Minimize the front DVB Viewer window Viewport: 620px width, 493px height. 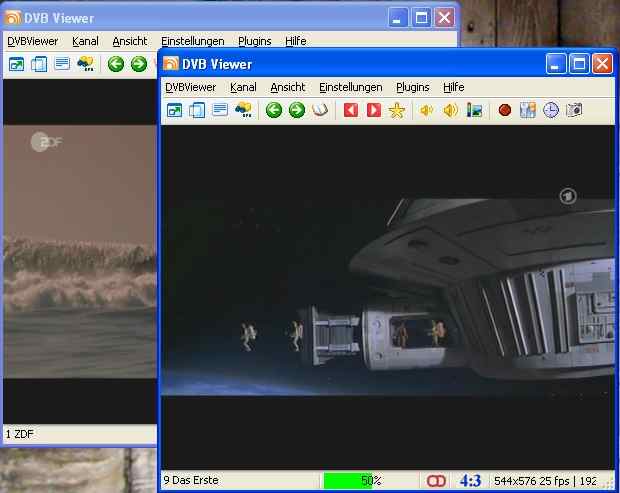556,64
